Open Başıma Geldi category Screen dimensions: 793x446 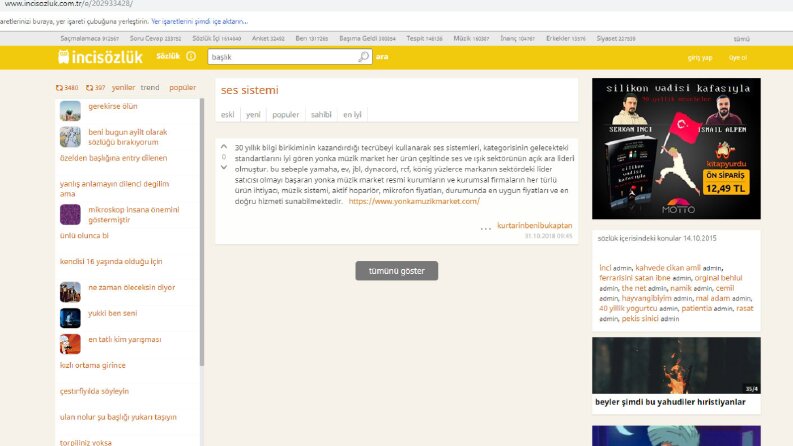[367, 38]
